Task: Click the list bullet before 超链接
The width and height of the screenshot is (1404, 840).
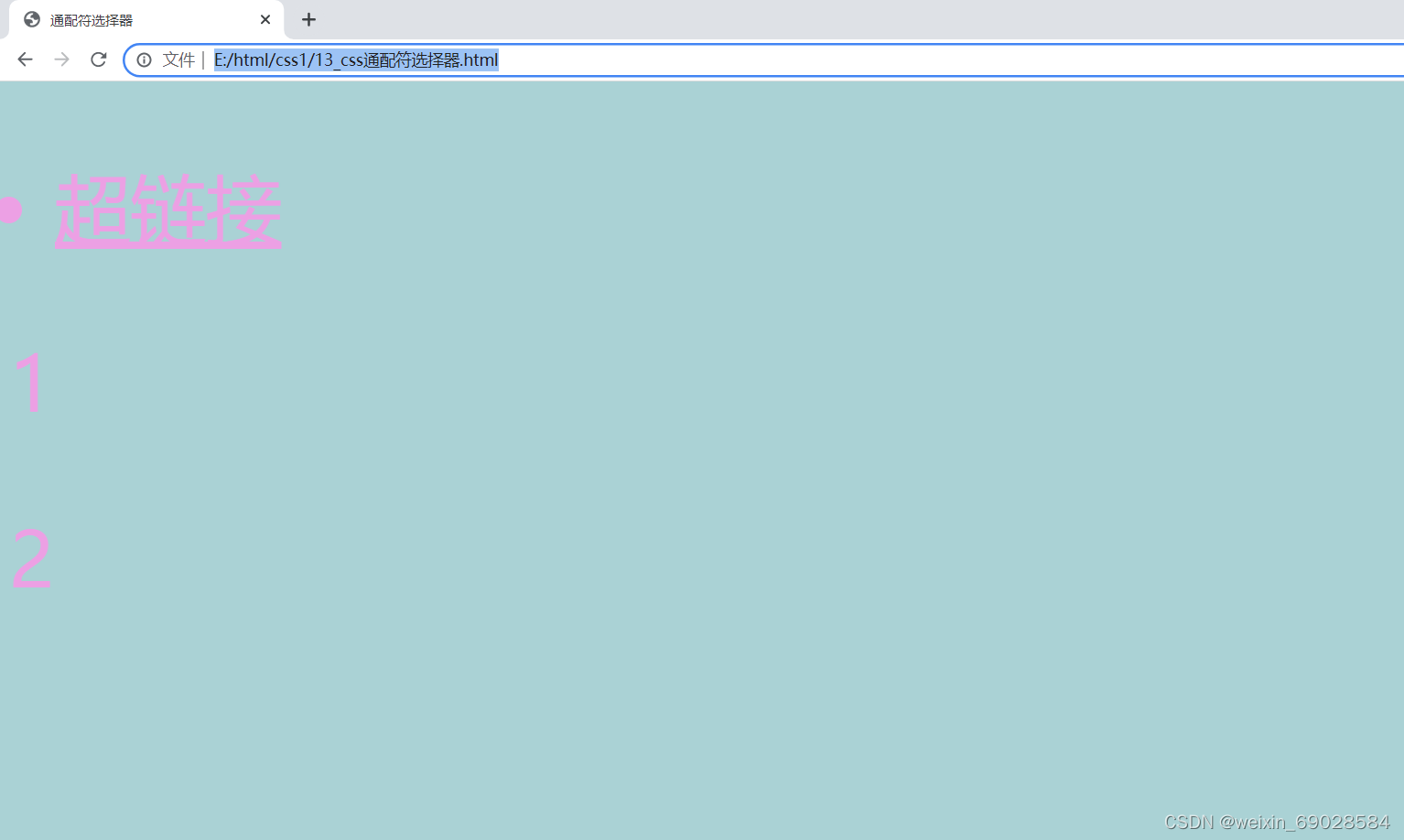Action: coord(10,210)
